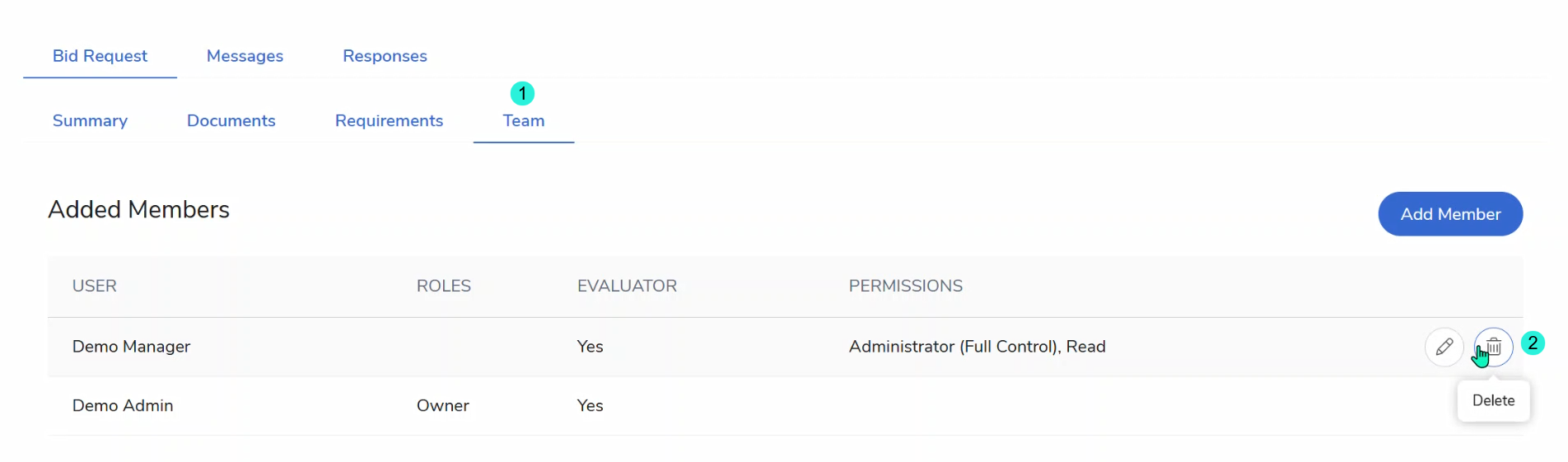The image size is (1568, 462).
Task: Switch to the Messages tab
Action: (245, 56)
